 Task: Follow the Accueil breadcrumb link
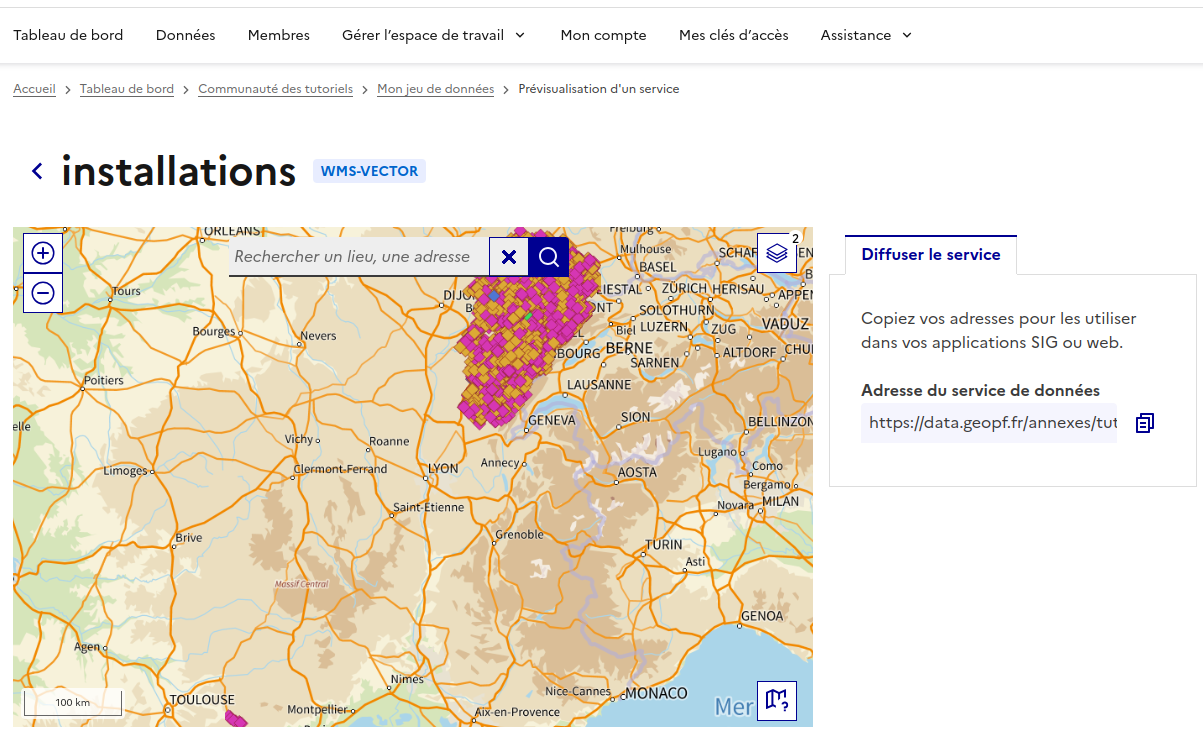34,88
